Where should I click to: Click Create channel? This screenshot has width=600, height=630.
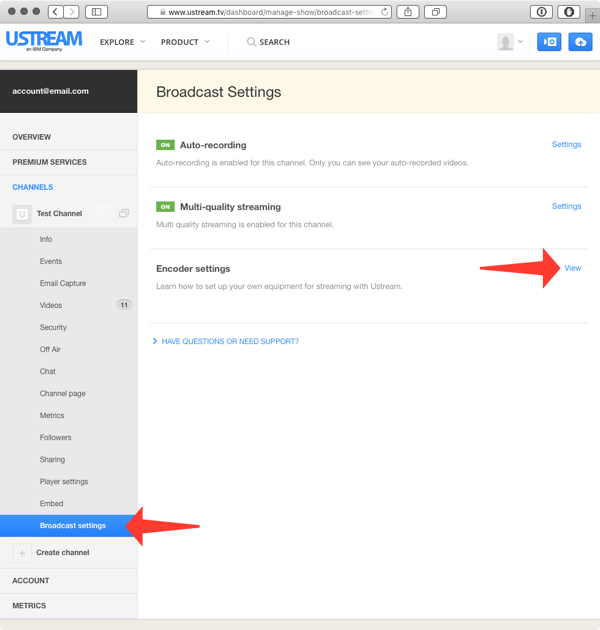(x=63, y=552)
